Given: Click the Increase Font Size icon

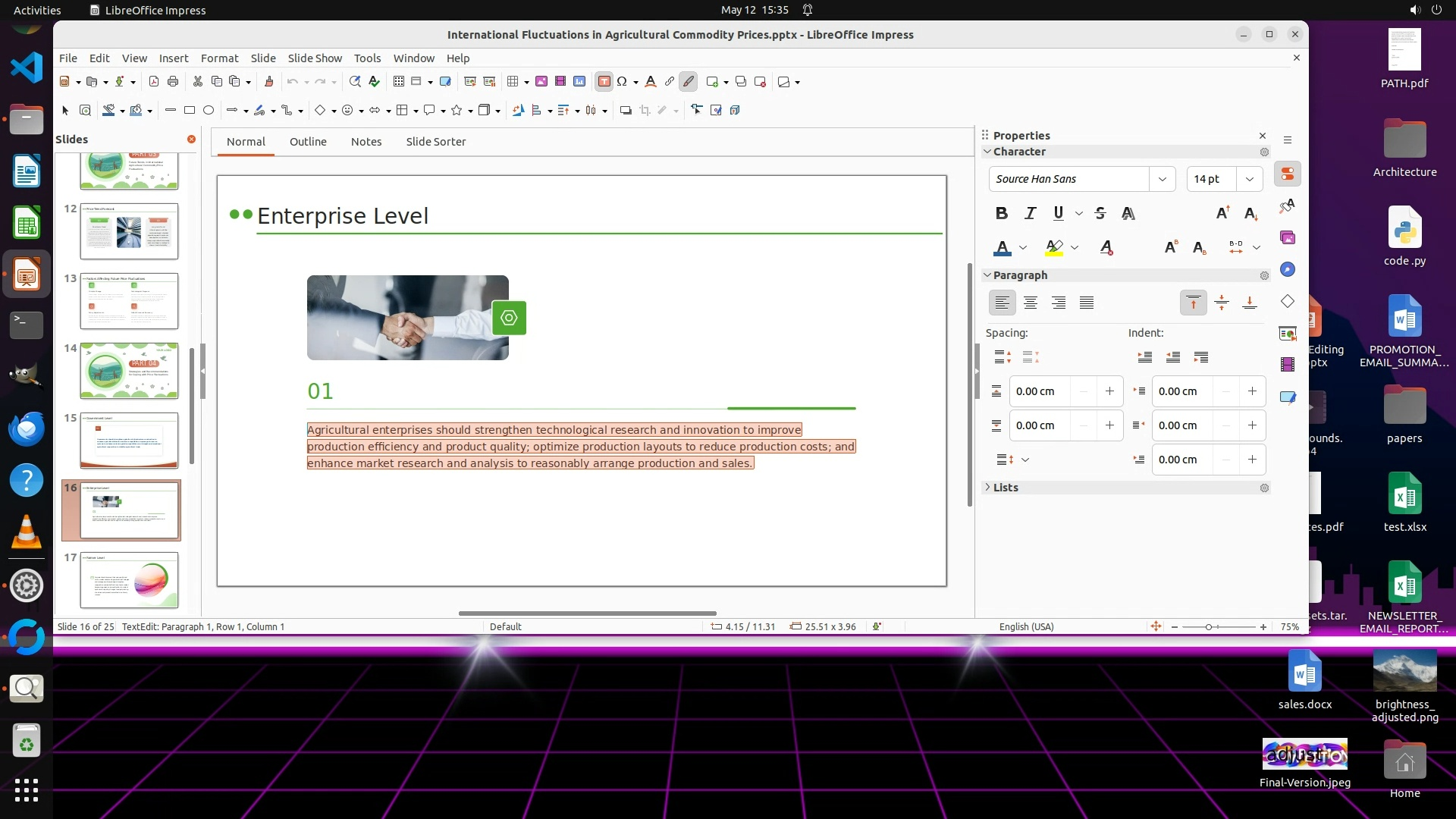Looking at the screenshot, I should (x=1222, y=213).
